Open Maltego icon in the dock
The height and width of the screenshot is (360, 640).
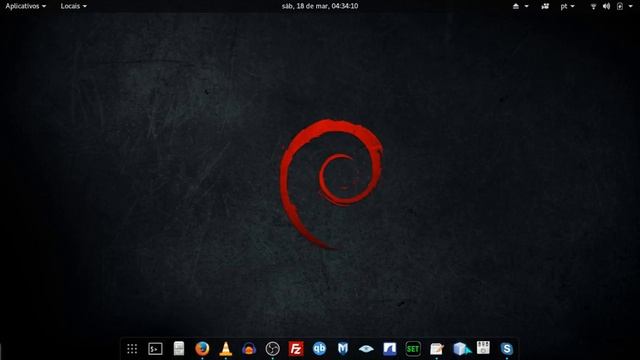point(343,349)
